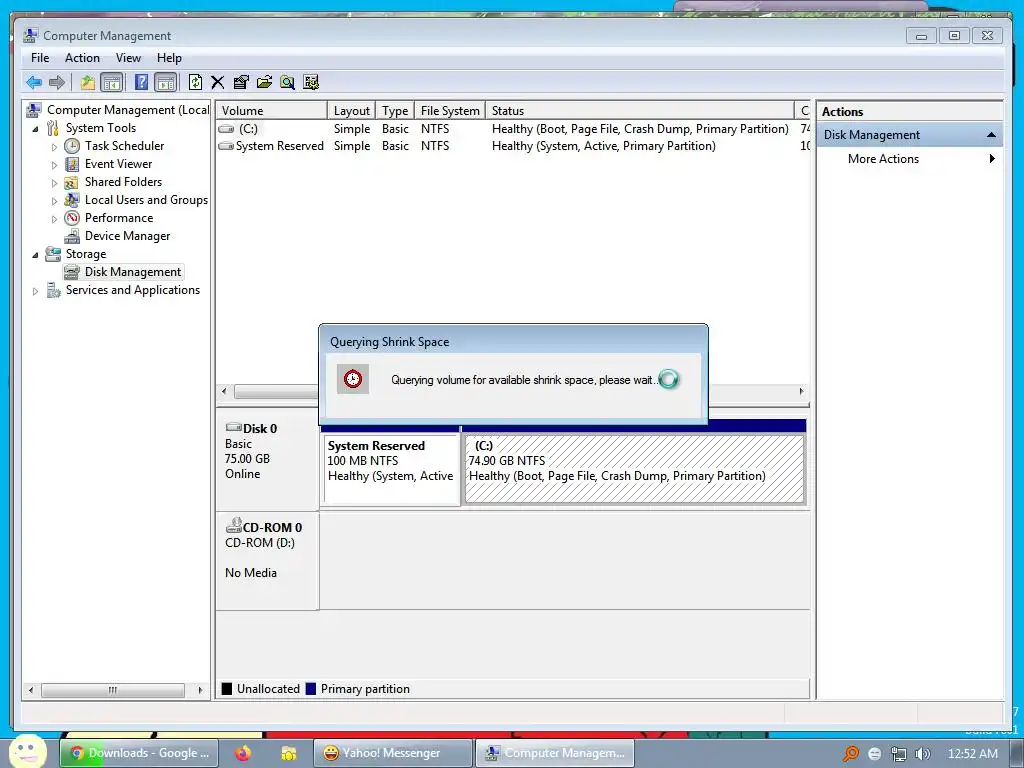Select Shared Folders in the tree
The height and width of the screenshot is (768, 1024).
pyautogui.click(x=123, y=182)
